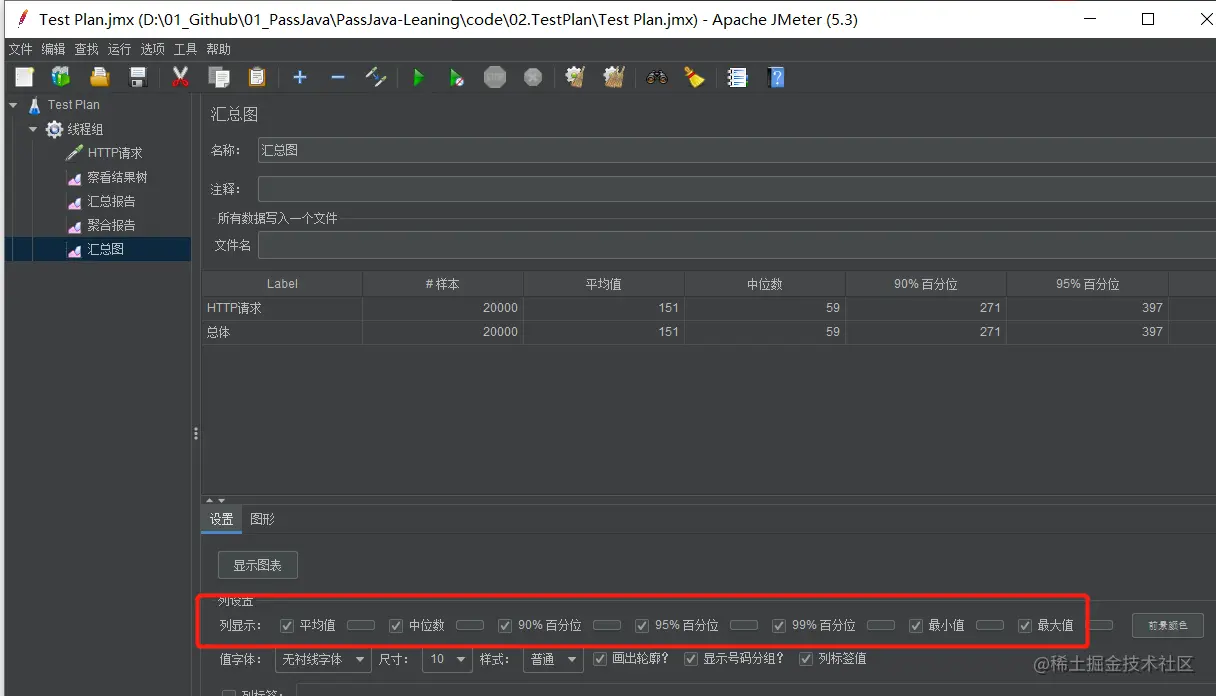Reset search with yellow broom icon

(695, 77)
